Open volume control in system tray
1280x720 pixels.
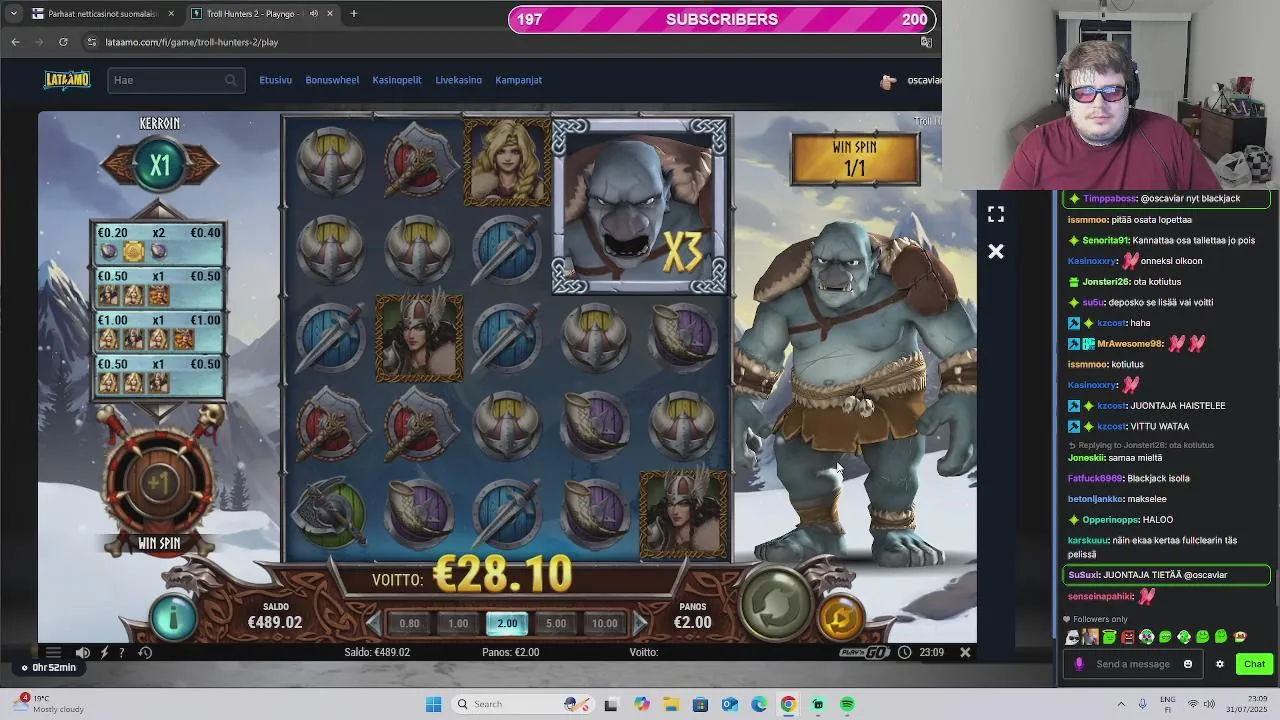coord(1211,704)
